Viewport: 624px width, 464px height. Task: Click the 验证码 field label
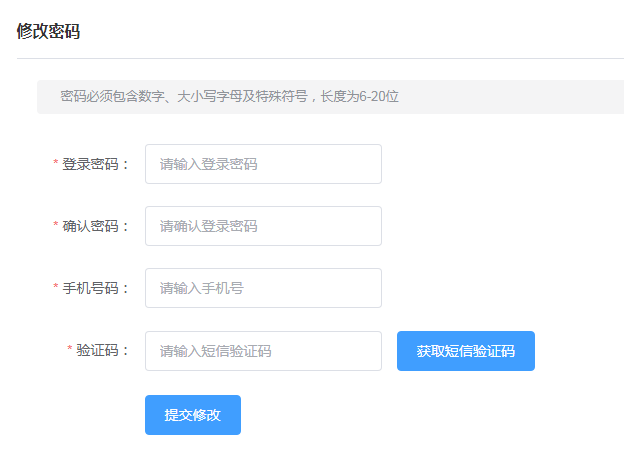click(103, 351)
